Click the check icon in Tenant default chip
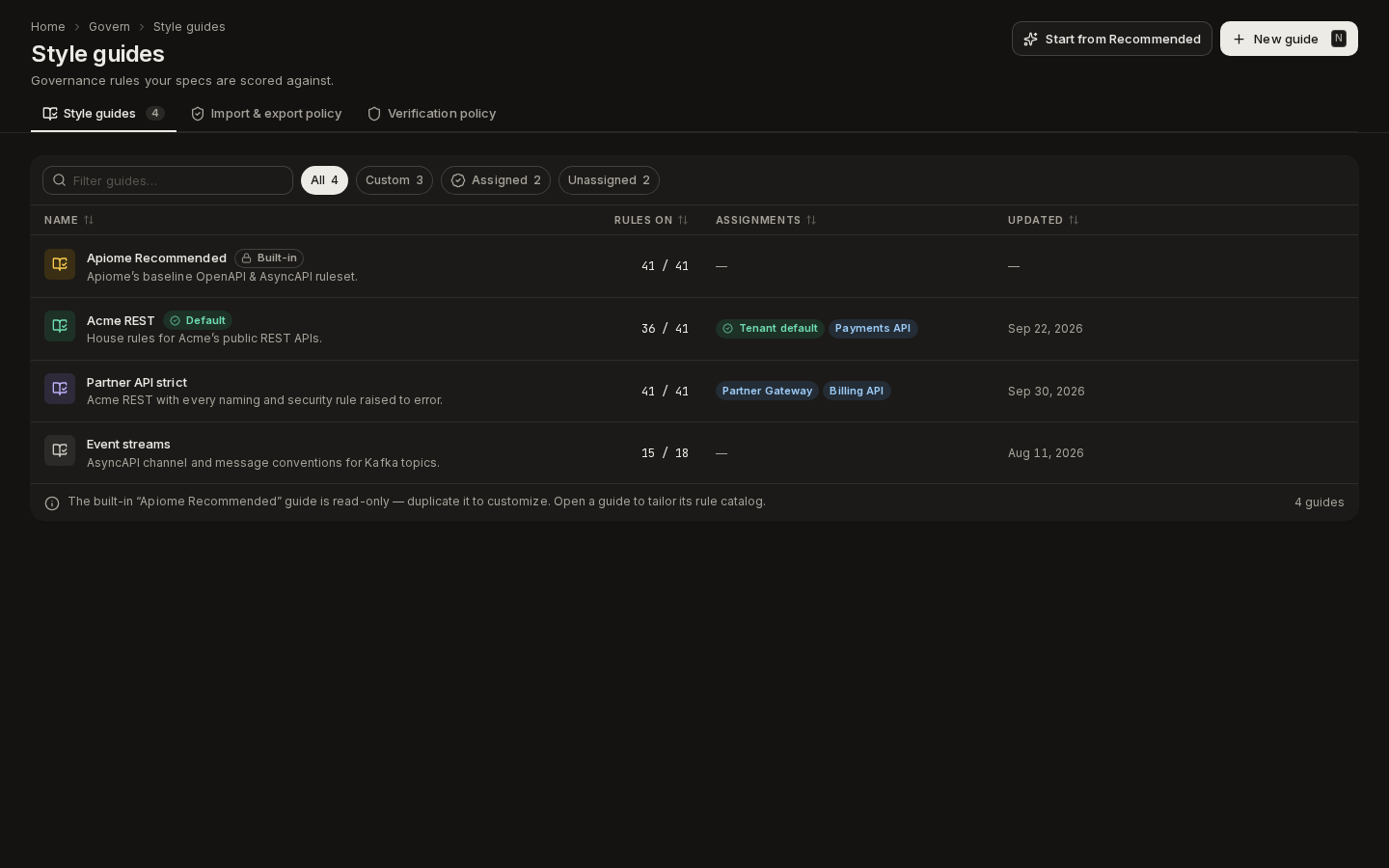This screenshot has height=868, width=1389. (727, 329)
